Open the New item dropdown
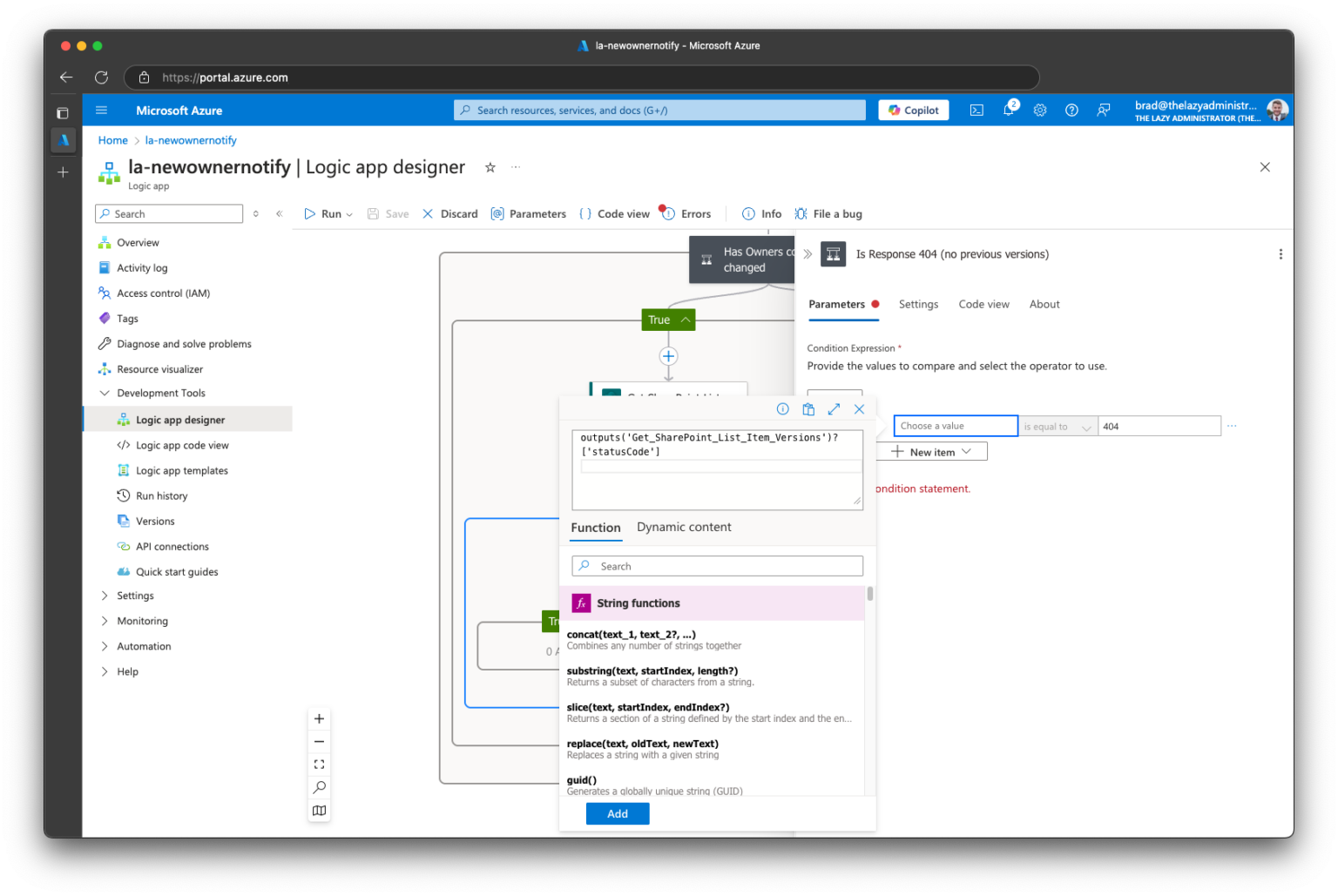 coord(932,452)
